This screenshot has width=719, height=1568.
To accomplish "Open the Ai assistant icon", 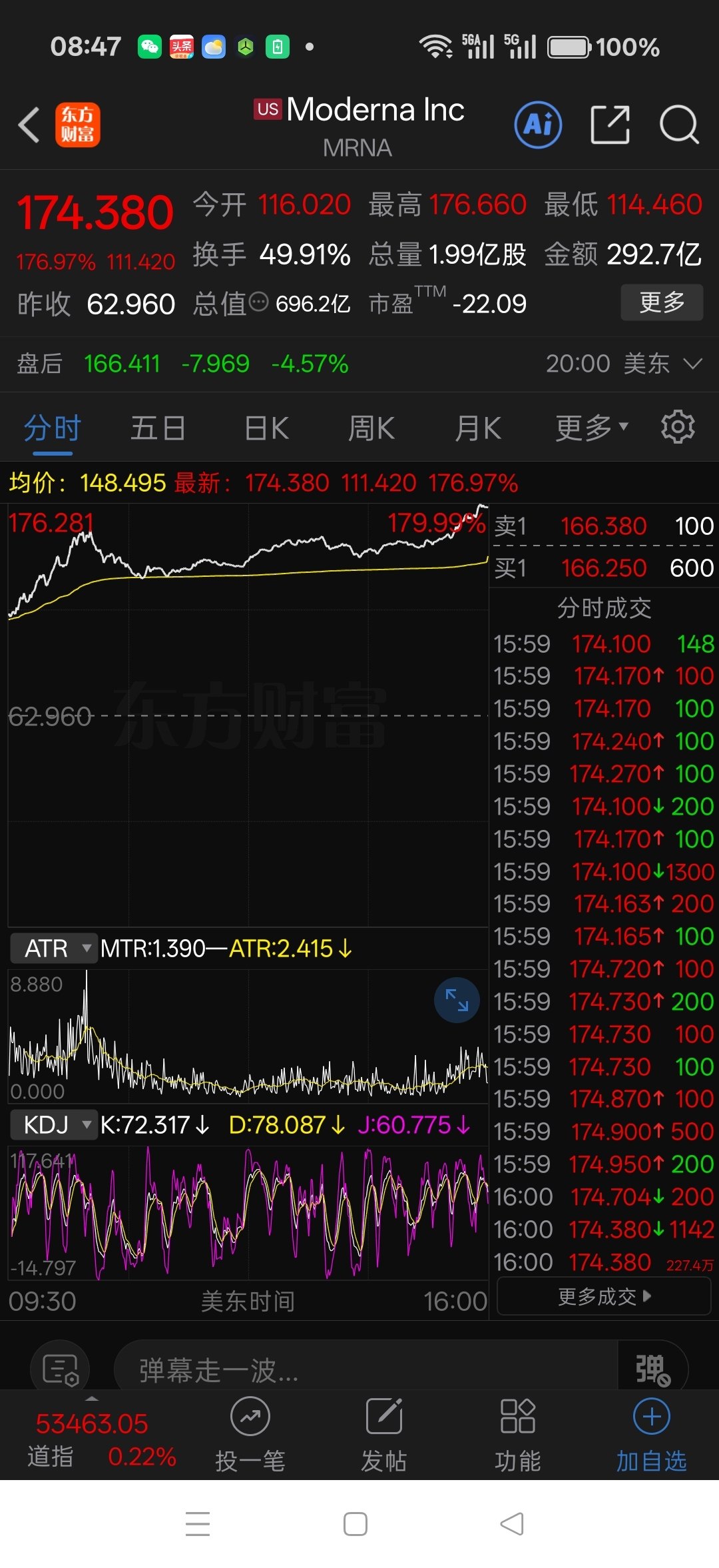I will (538, 125).
